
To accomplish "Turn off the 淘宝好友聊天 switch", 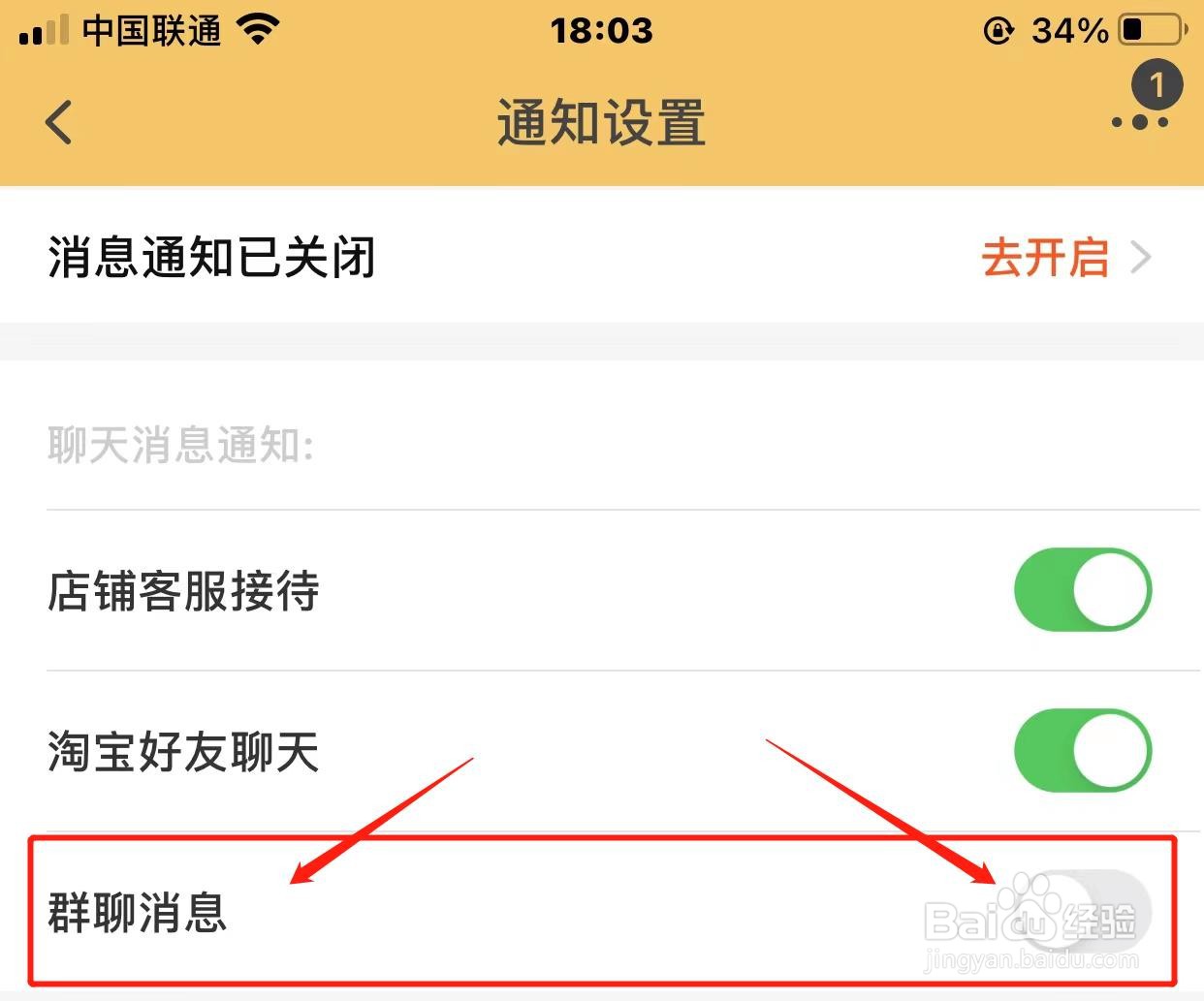I will coord(1083,751).
